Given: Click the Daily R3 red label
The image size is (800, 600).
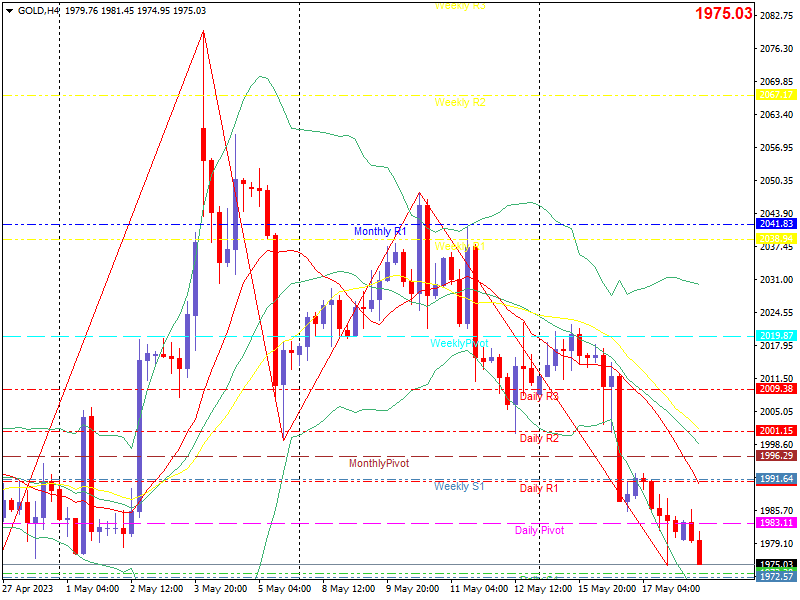Looking at the screenshot, I should (x=539, y=396).
